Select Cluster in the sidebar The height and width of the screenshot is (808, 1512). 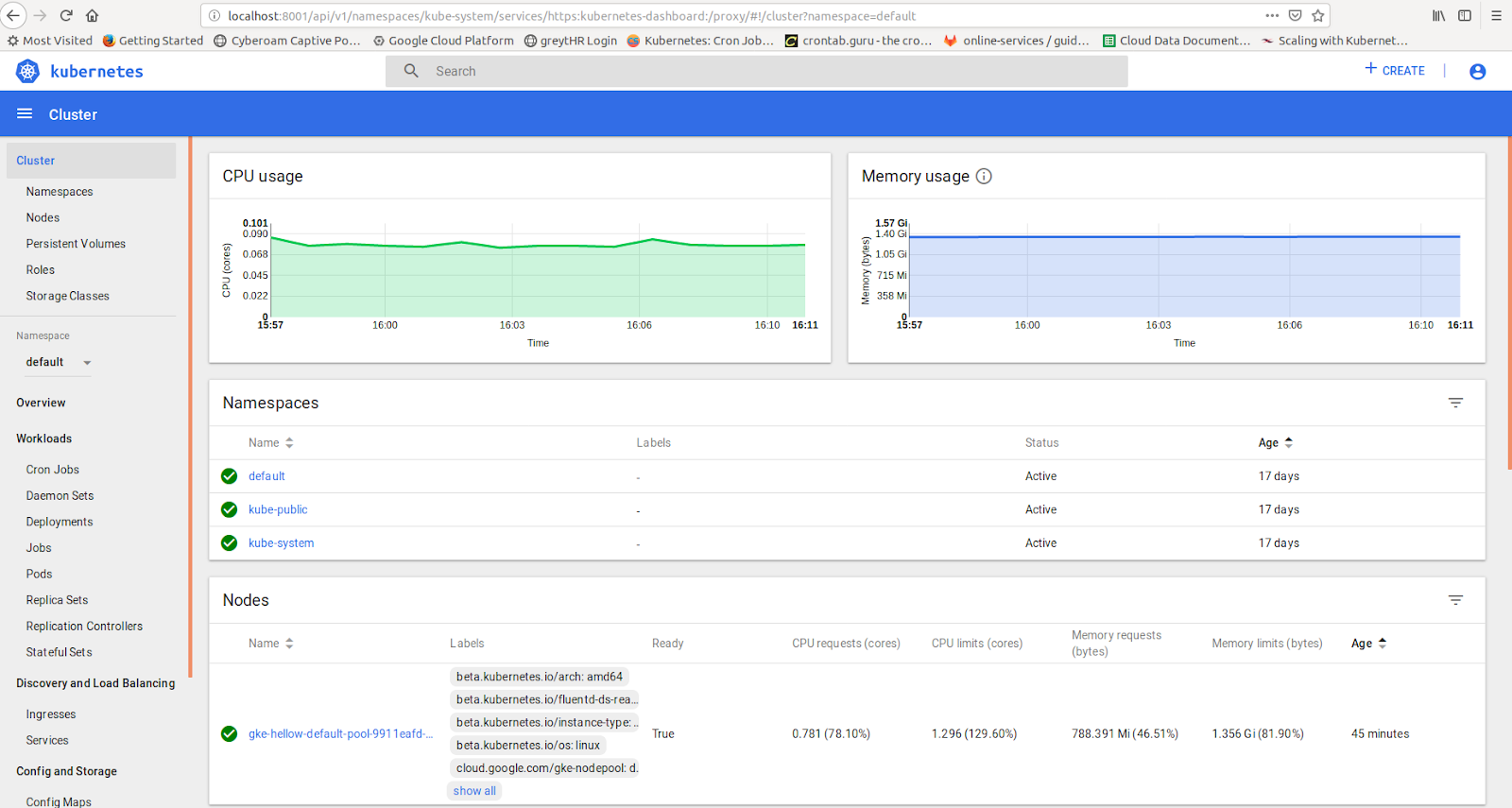pyautogui.click(x=91, y=161)
